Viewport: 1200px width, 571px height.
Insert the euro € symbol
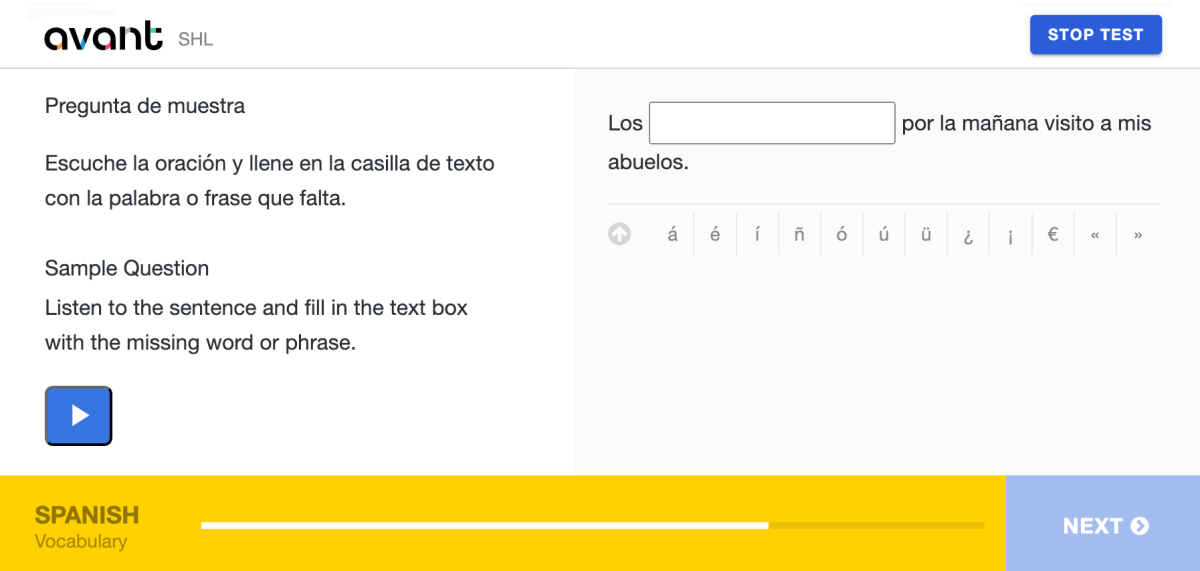[x=1053, y=234]
